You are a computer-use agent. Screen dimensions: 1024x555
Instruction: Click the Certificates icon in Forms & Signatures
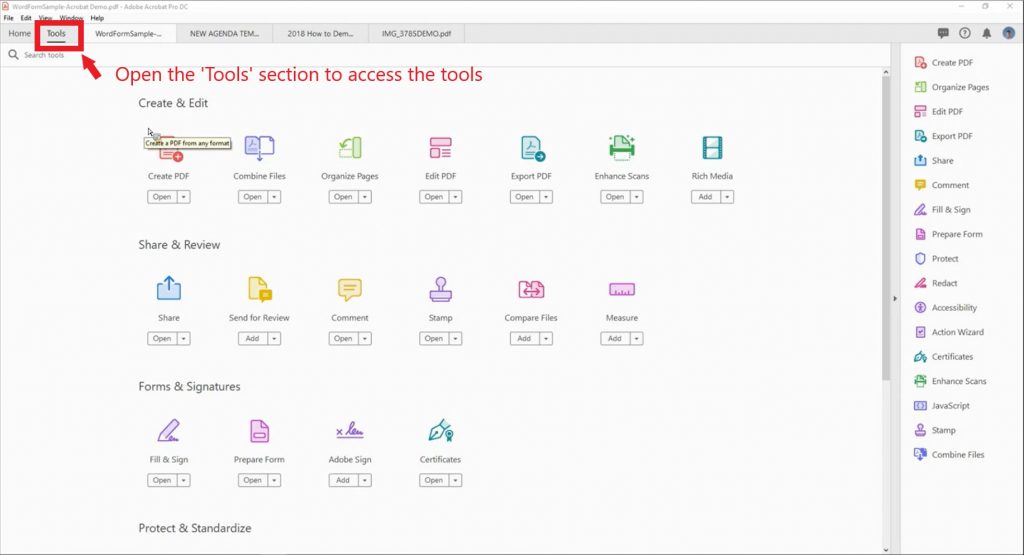pyautogui.click(x=441, y=431)
